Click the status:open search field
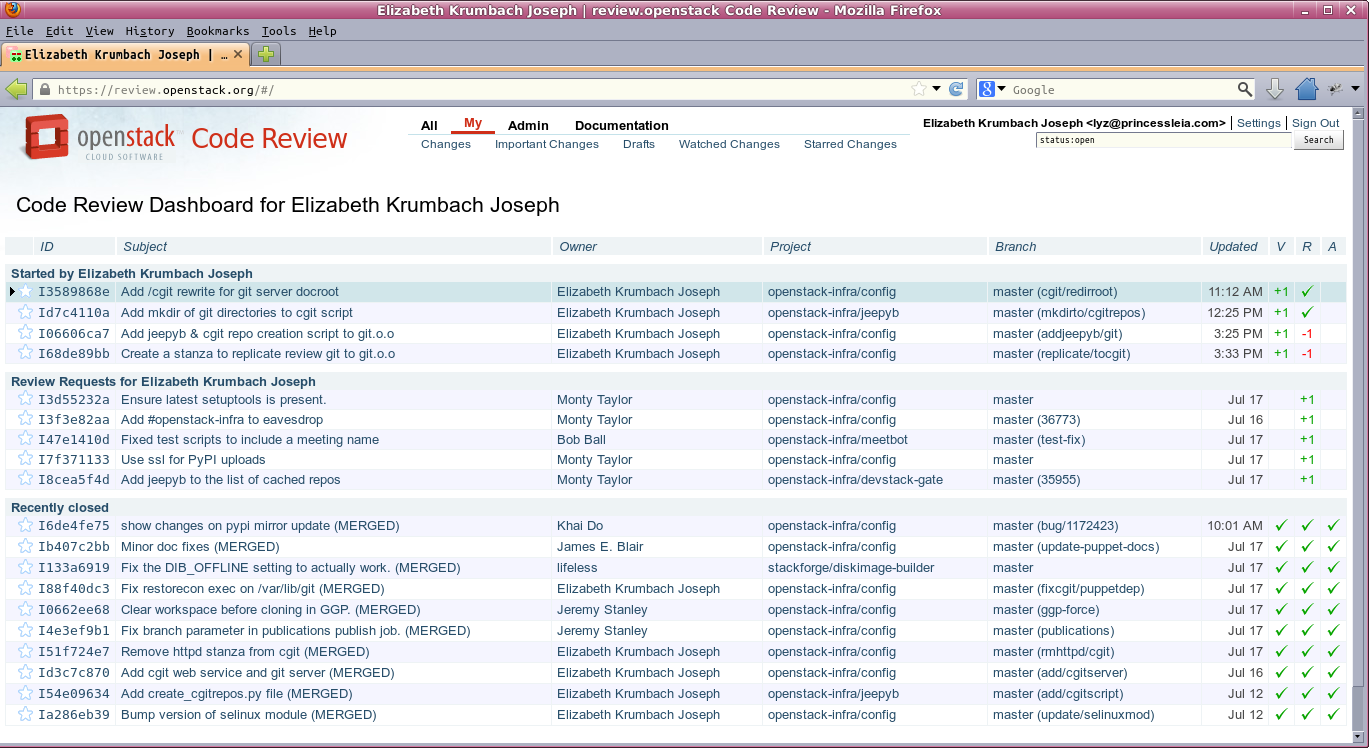 (1163, 140)
